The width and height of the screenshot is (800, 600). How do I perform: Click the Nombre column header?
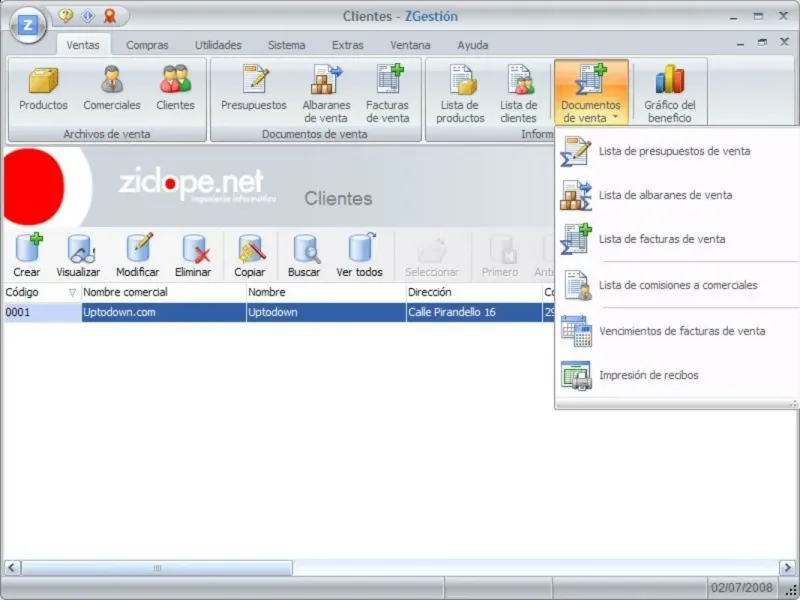coord(326,292)
